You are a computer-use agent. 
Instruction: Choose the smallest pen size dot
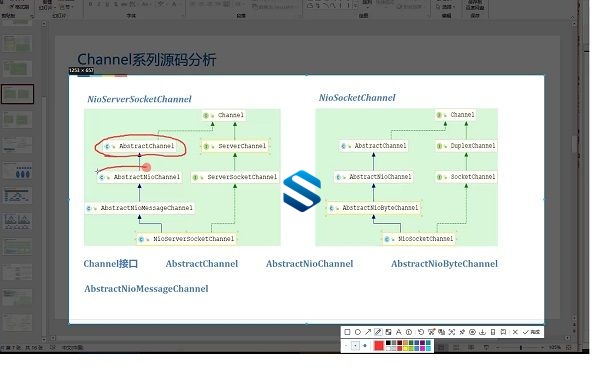click(346, 346)
